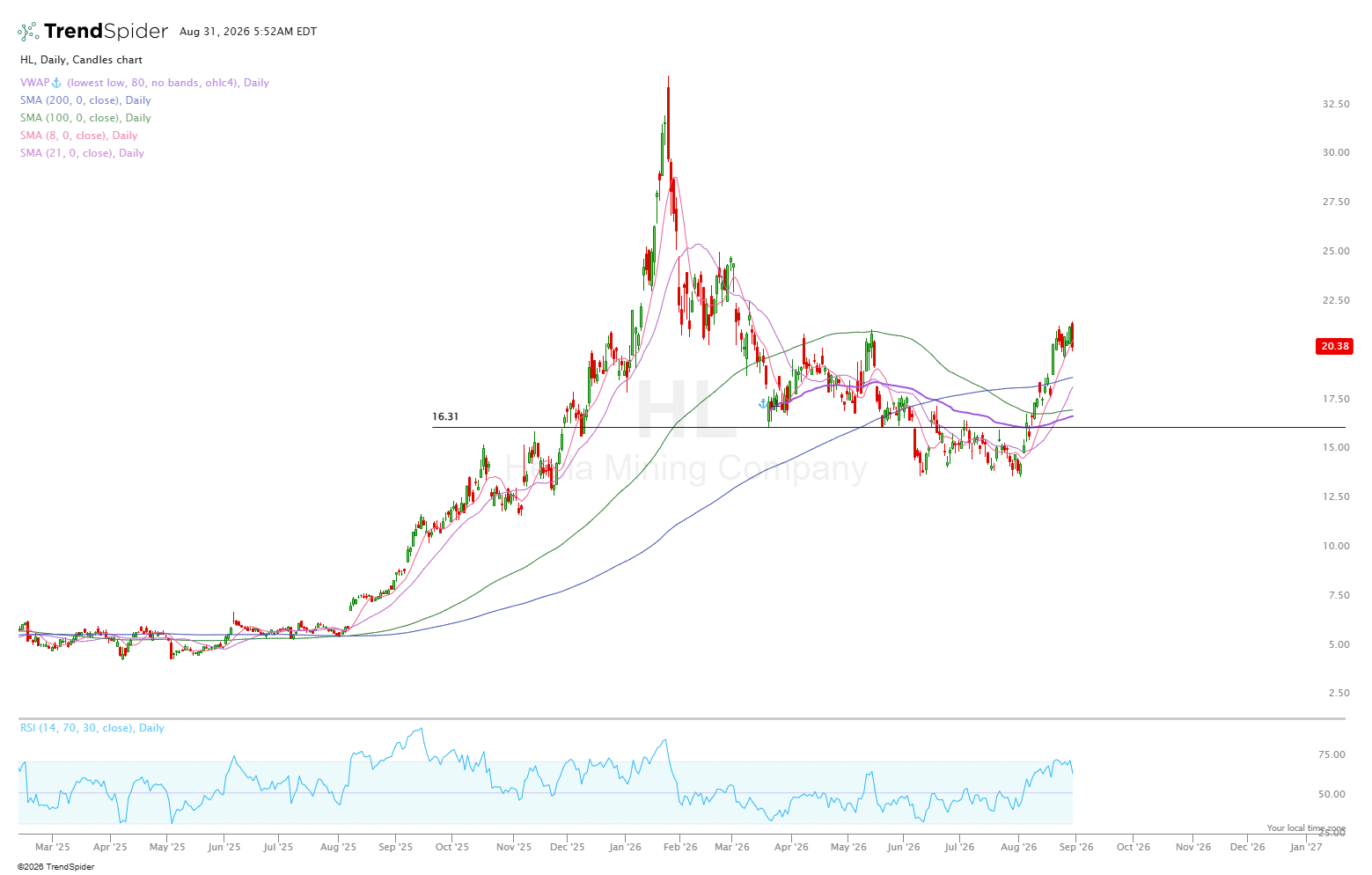Click the 27.50 price axis label
This screenshot has width=1372, height=875.
click(x=1336, y=202)
